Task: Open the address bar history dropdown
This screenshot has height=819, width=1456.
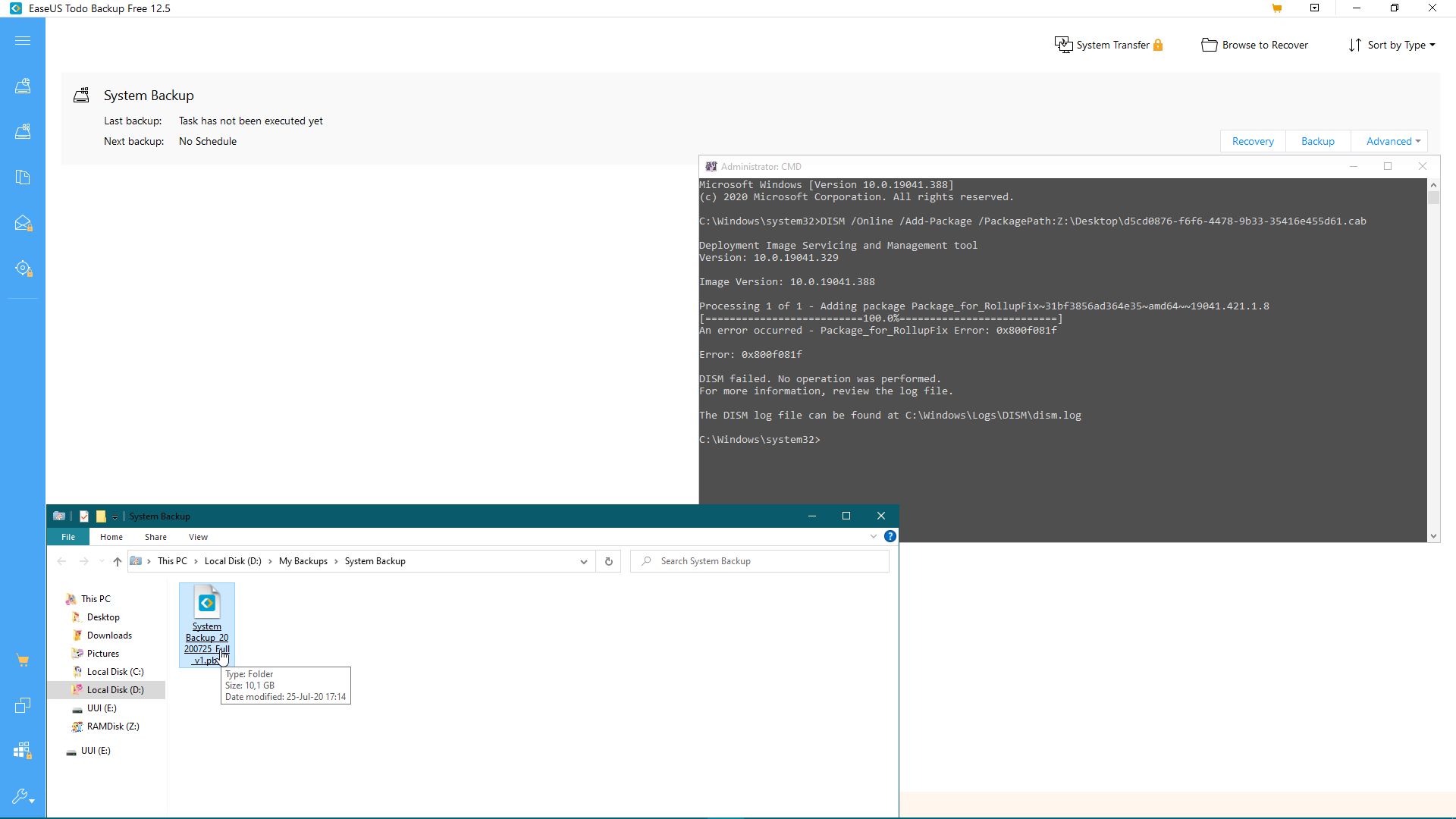Action: [x=583, y=562]
